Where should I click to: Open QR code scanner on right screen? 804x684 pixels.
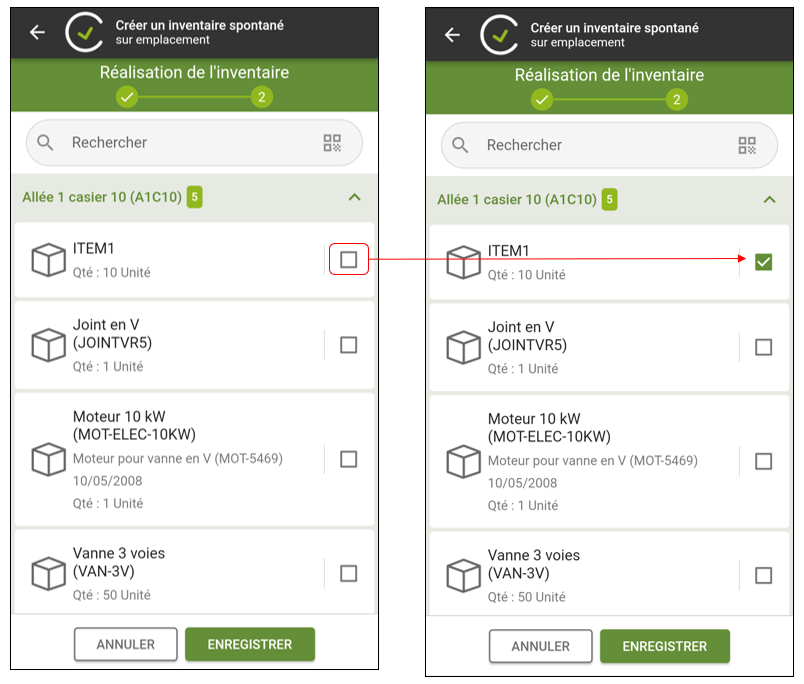(747, 145)
